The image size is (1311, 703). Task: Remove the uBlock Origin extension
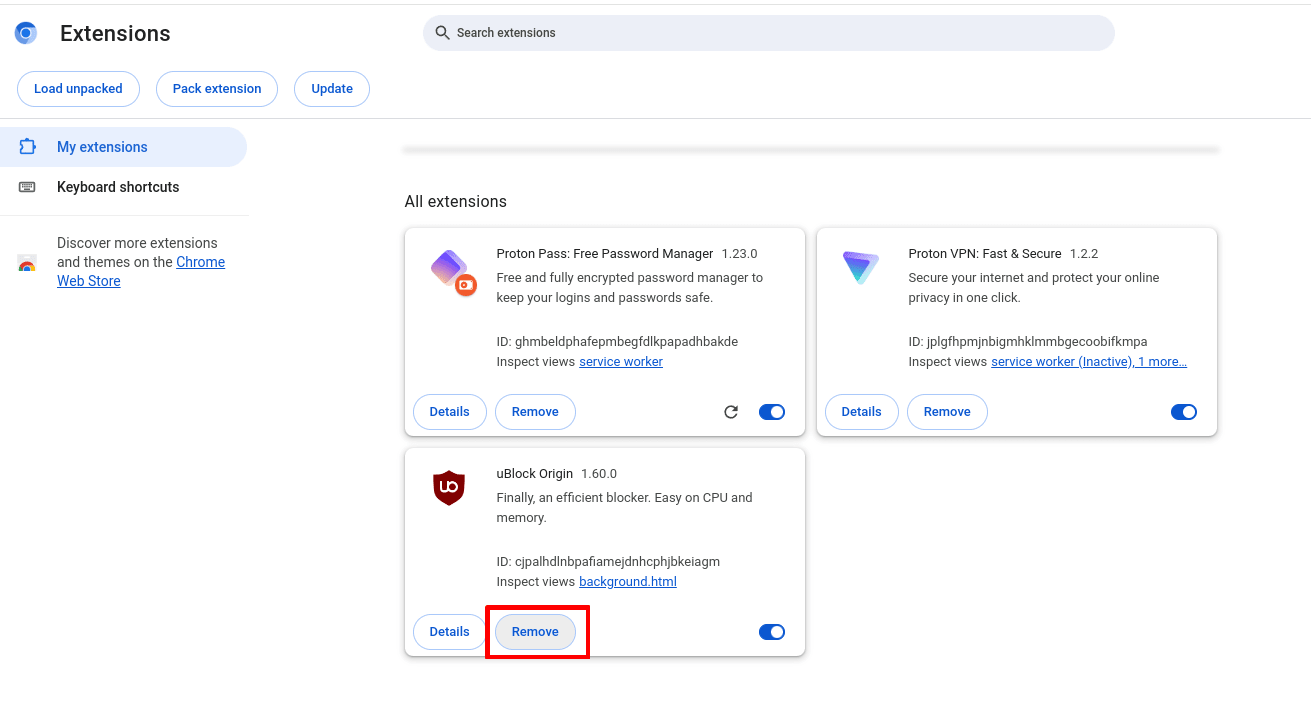coord(535,632)
